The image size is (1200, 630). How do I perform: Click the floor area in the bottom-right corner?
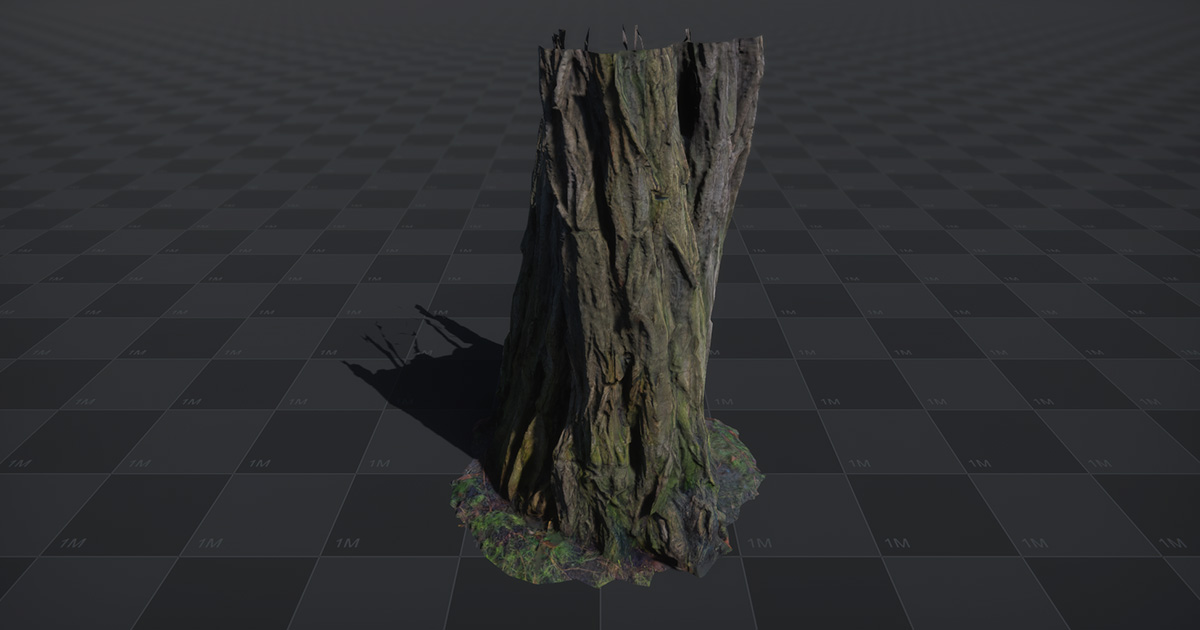pos(1120,600)
